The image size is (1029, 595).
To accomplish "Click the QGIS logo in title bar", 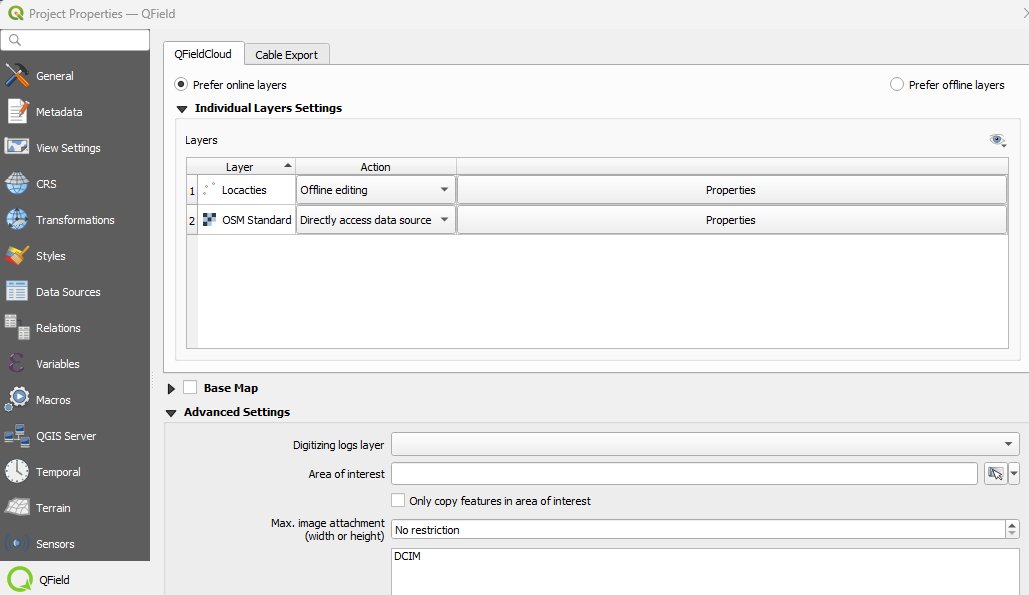I will pos(16,13).
